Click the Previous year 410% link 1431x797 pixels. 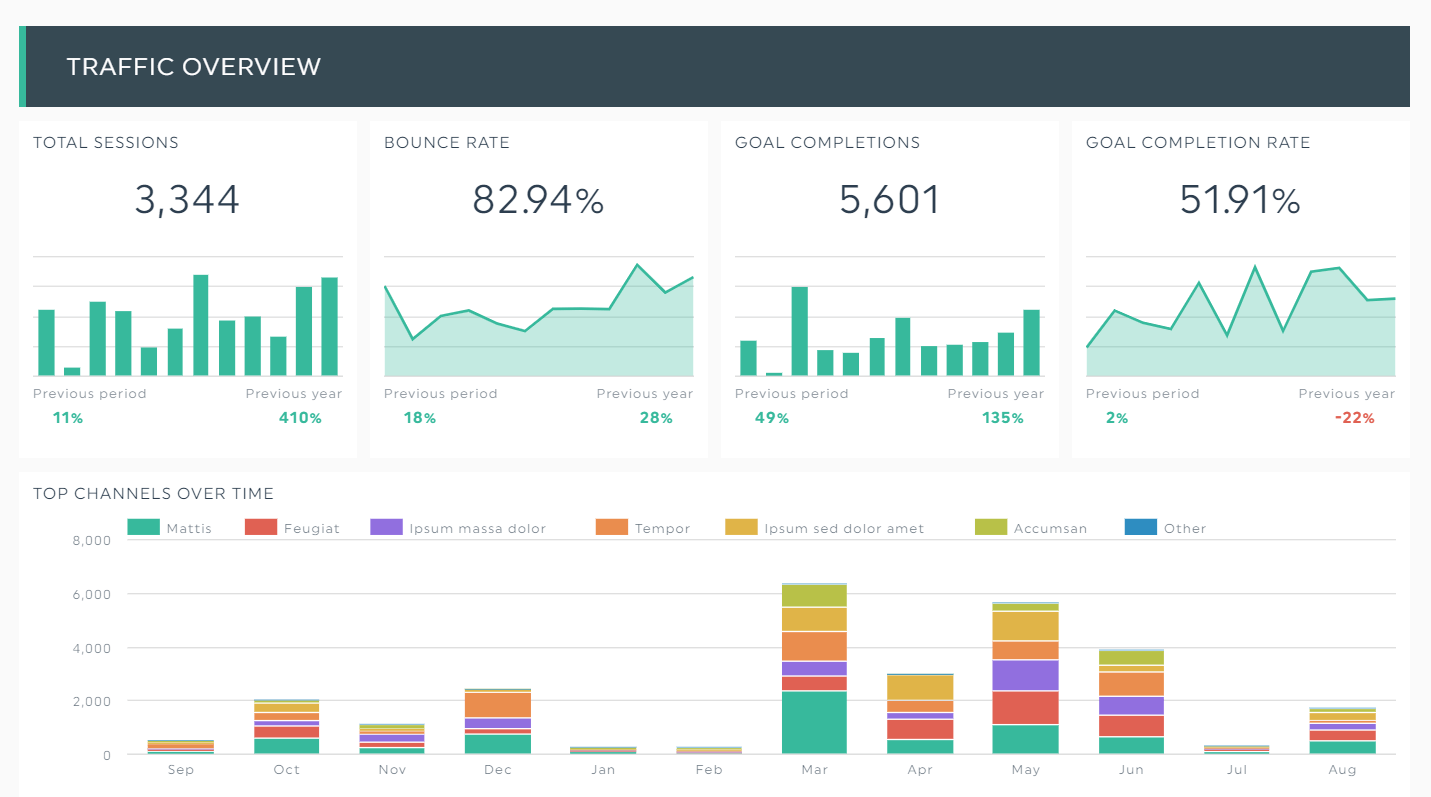pos(301,418)
